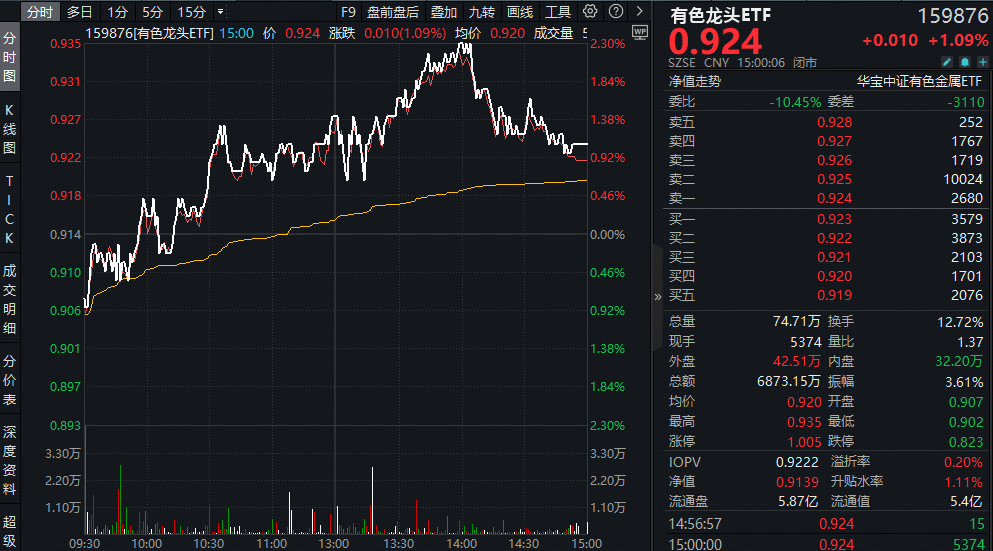
Task: Toggle the 叠加 overlay option
Action: [x=444, y=12]
